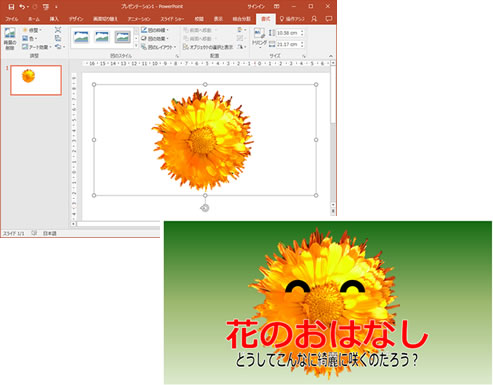Click the spell check icon in status bar
The image size is (493, 385).
click(34, 233)
